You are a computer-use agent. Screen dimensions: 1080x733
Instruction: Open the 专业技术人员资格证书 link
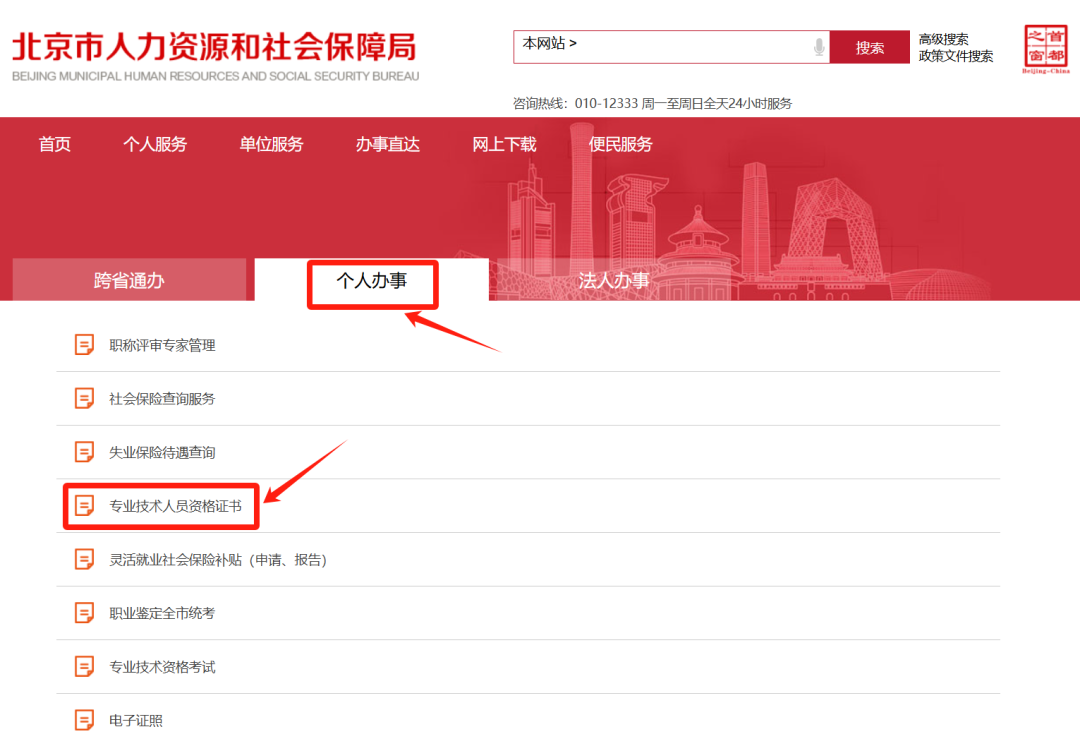[176, 506]
